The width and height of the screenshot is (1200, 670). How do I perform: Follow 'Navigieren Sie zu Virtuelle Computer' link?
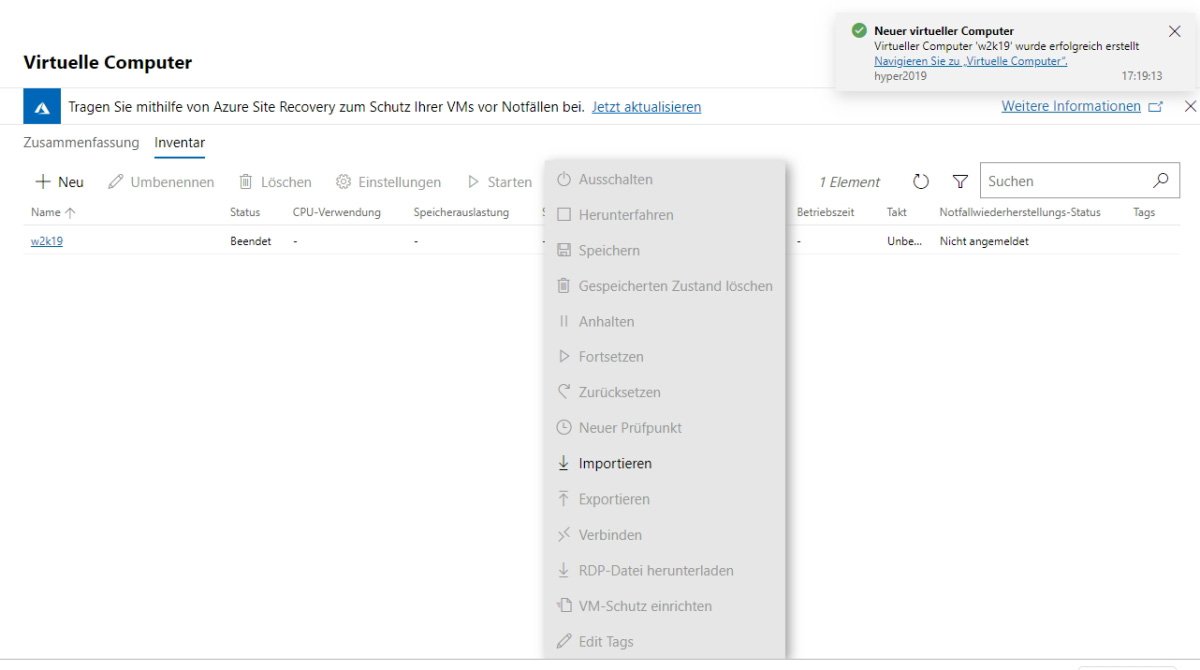pos(970,61)
